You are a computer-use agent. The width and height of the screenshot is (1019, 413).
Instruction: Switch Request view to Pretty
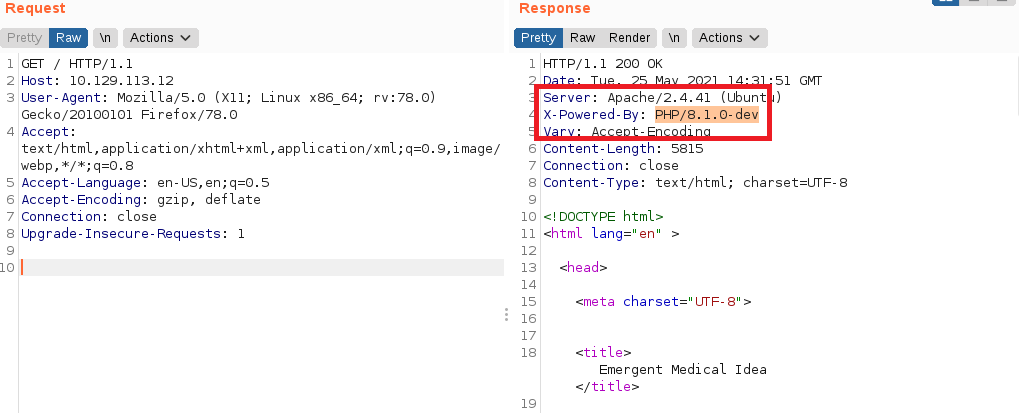point(24,38)
